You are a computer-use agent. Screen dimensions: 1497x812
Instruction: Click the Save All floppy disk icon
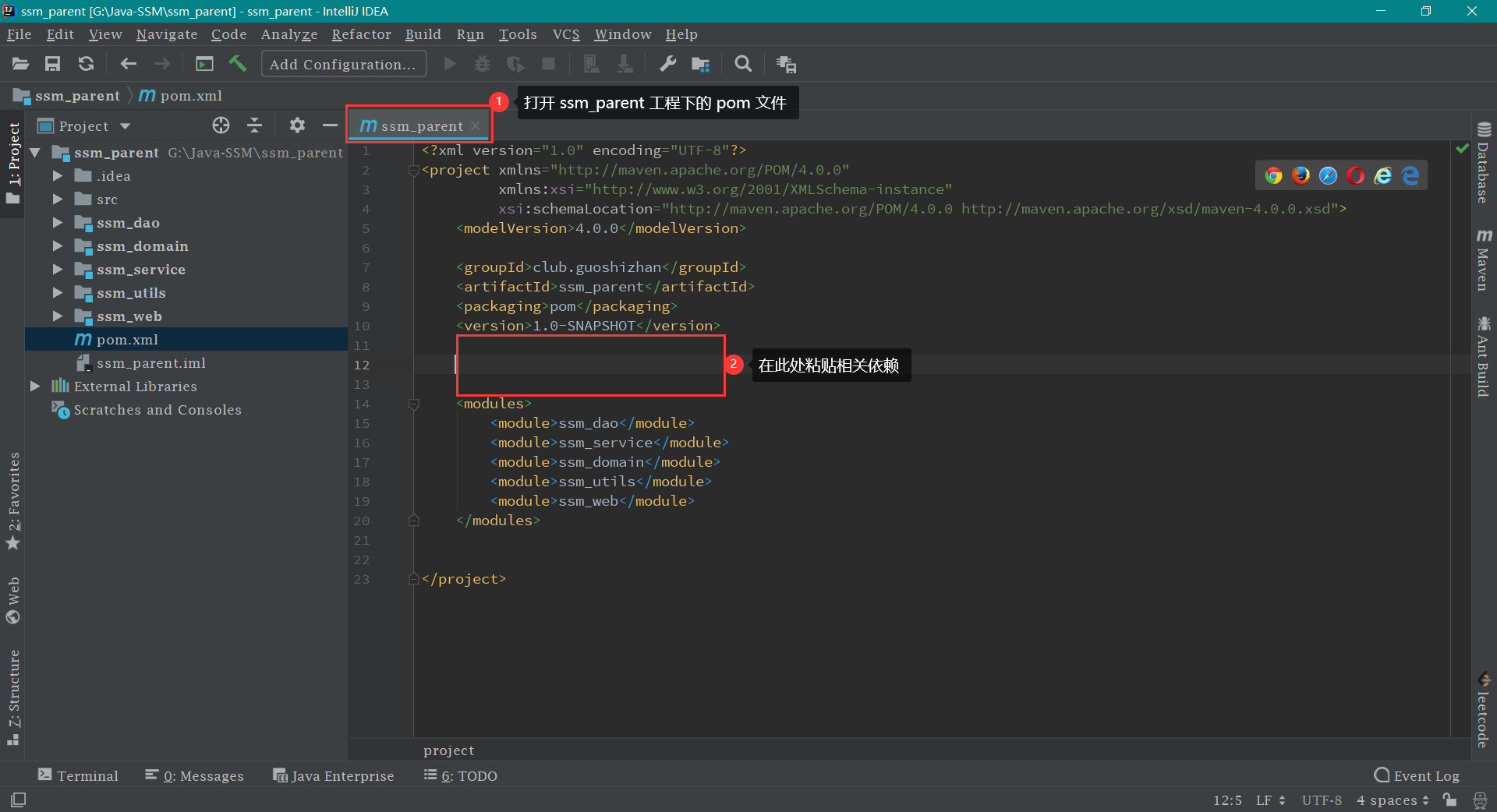(52, 64)
